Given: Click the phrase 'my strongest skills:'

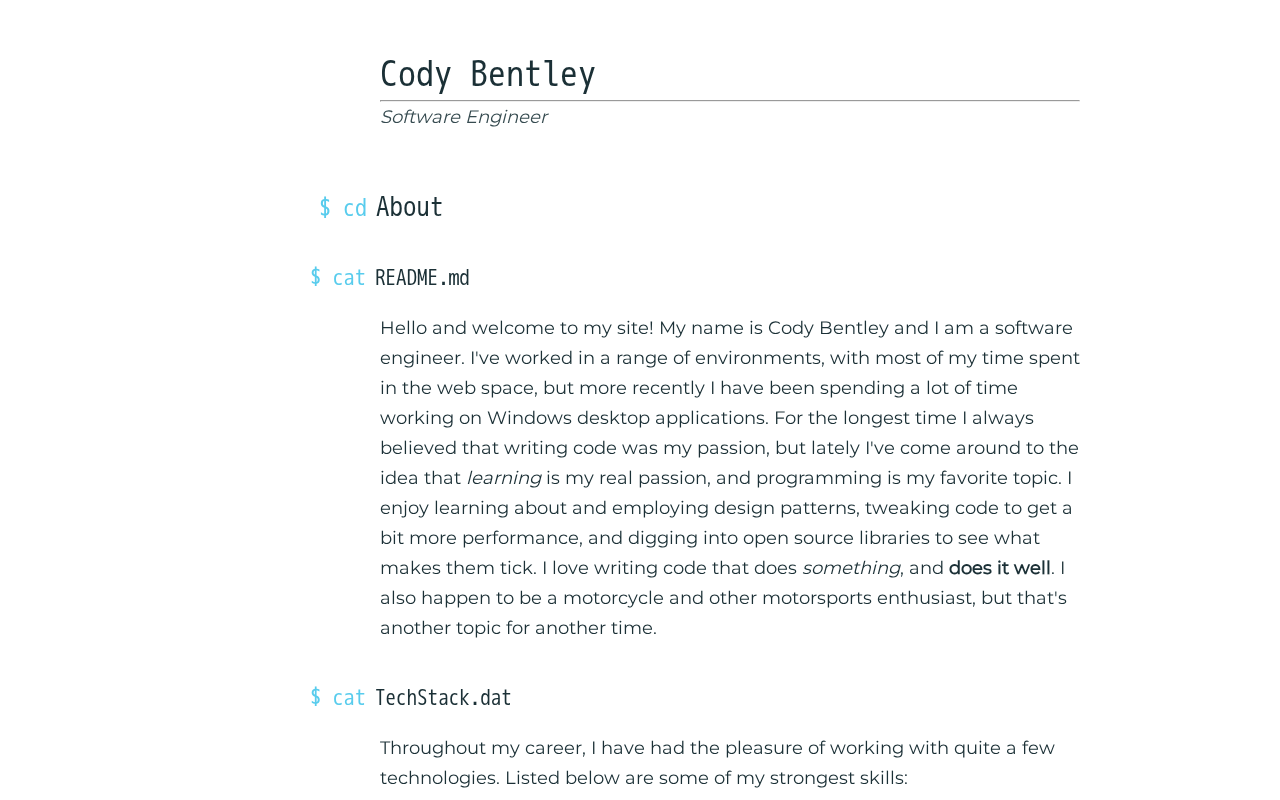Looking at the screenshot, I should point(821,778).
